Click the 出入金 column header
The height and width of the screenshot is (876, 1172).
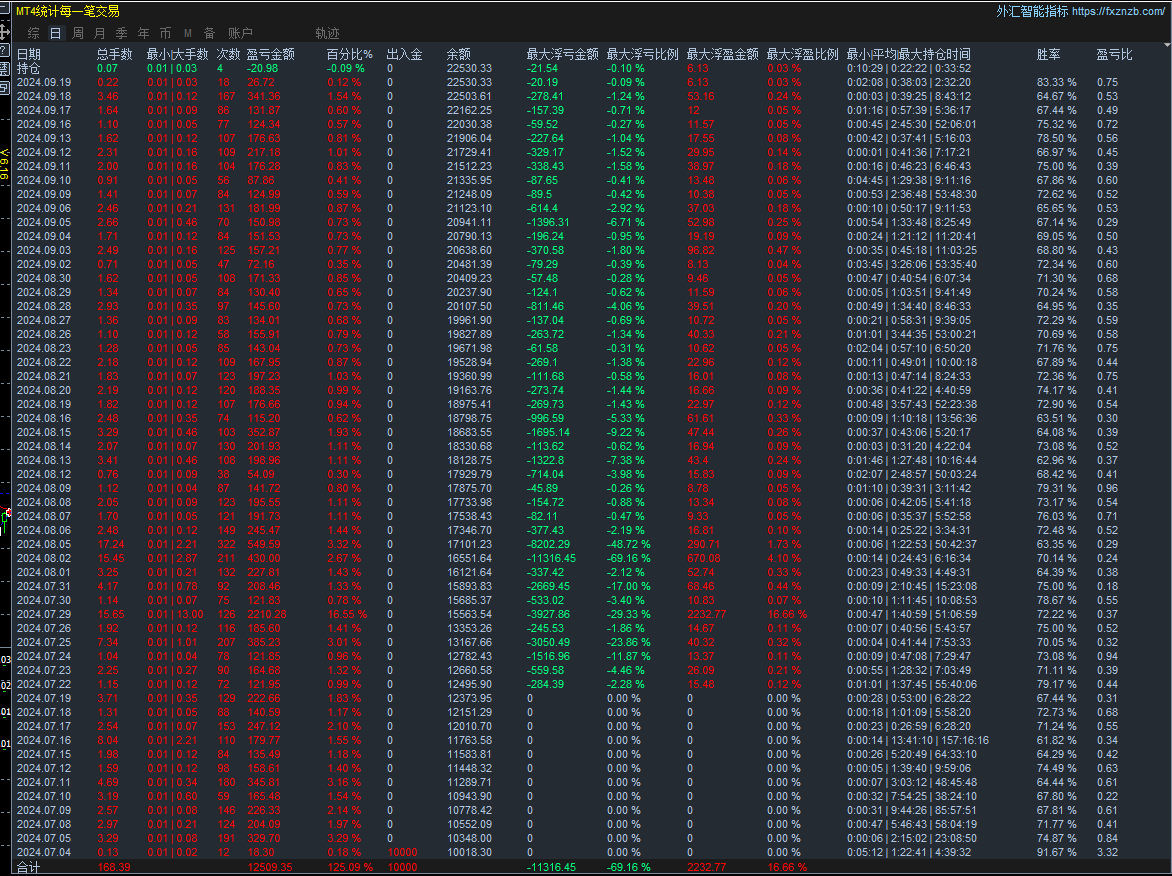click(404, 54)
